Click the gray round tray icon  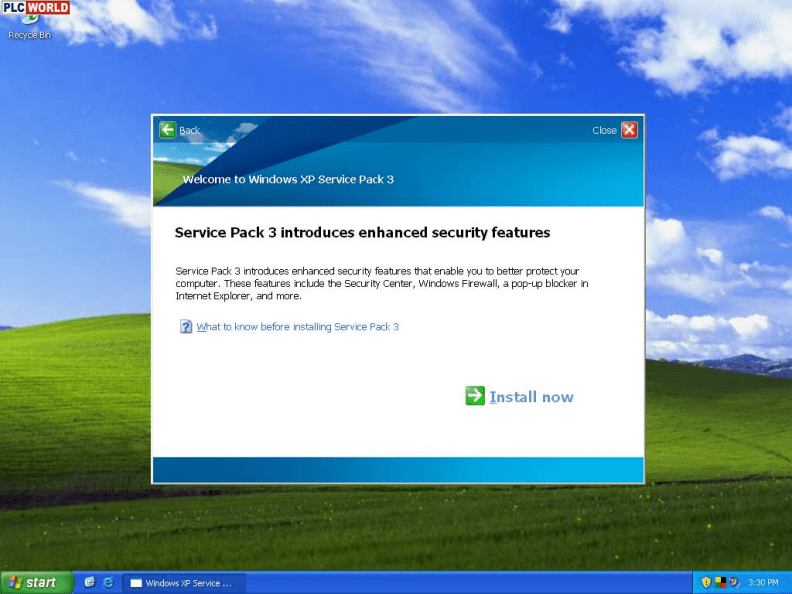coord(734,582)
